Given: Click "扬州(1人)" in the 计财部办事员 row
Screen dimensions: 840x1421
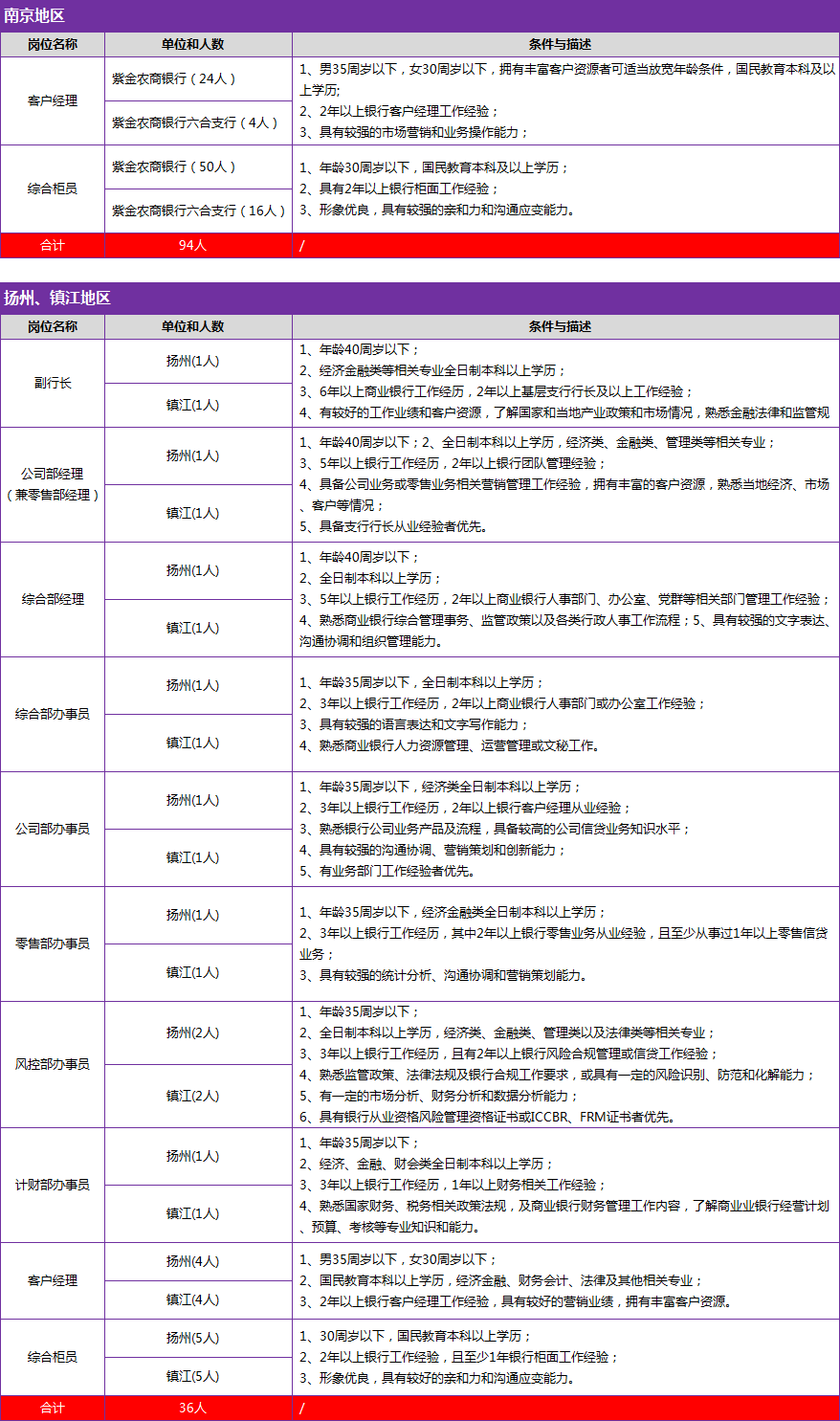Looking at the screenshot, I should click(192, 1156).
